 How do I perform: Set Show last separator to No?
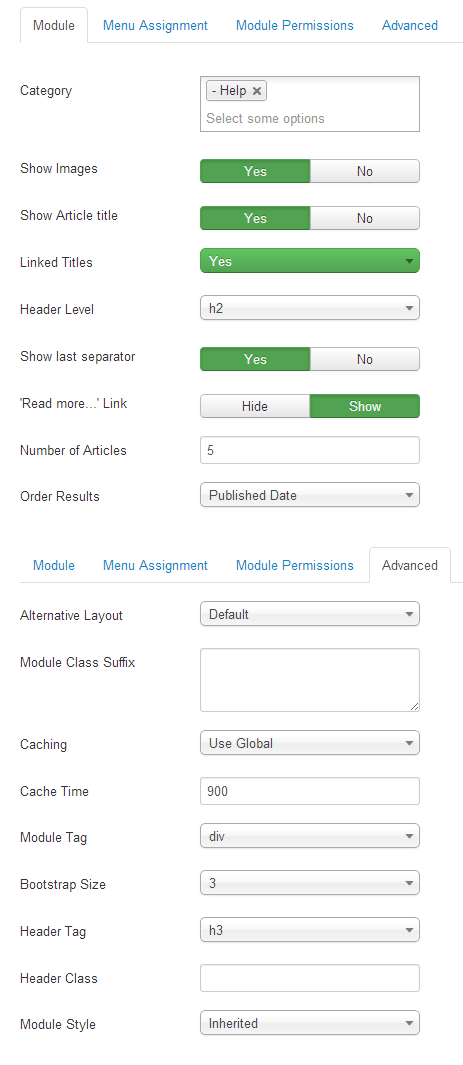tap(365, 359)
